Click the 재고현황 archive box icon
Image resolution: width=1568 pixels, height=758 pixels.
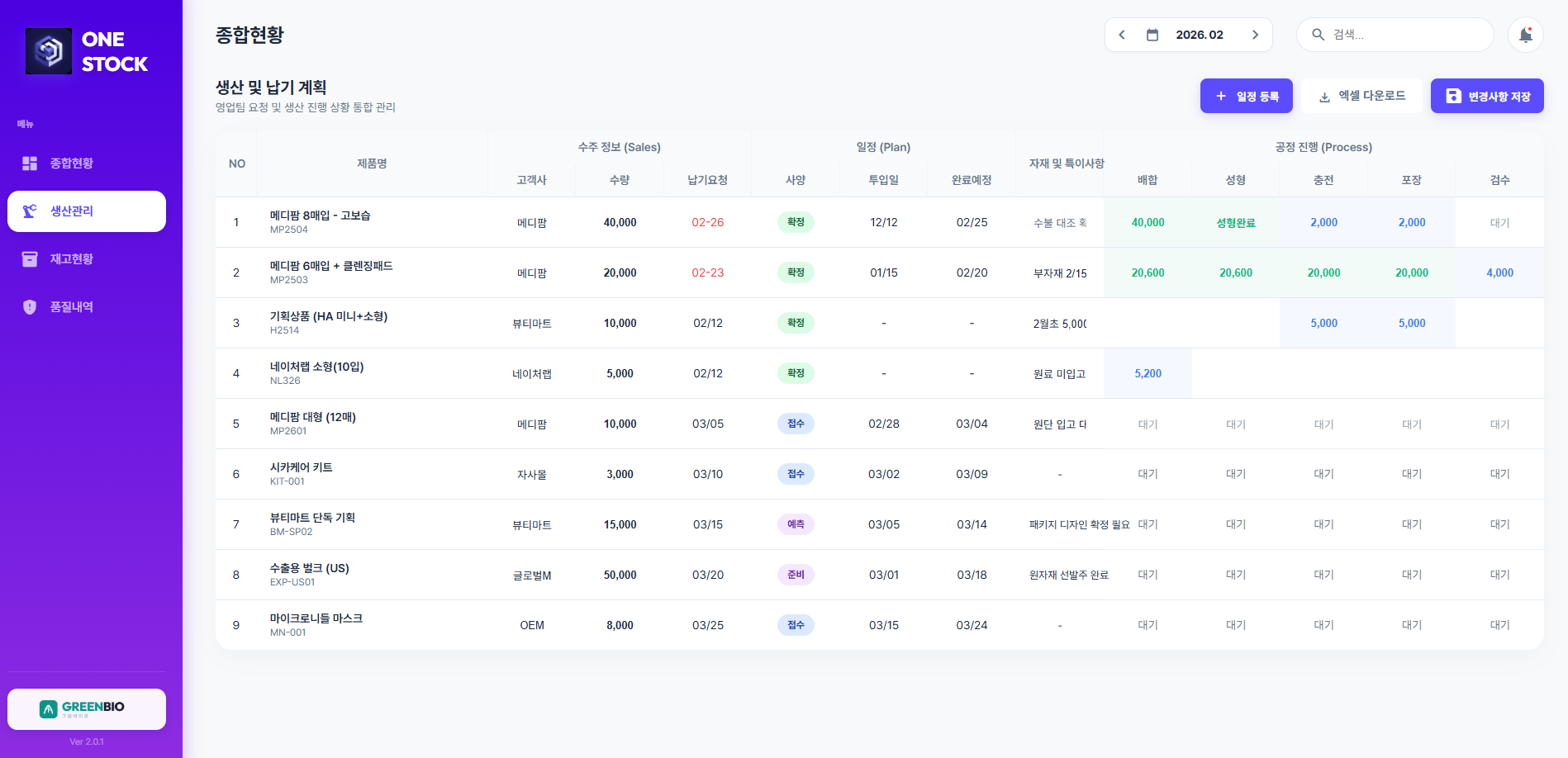click(x=30, y=259)
